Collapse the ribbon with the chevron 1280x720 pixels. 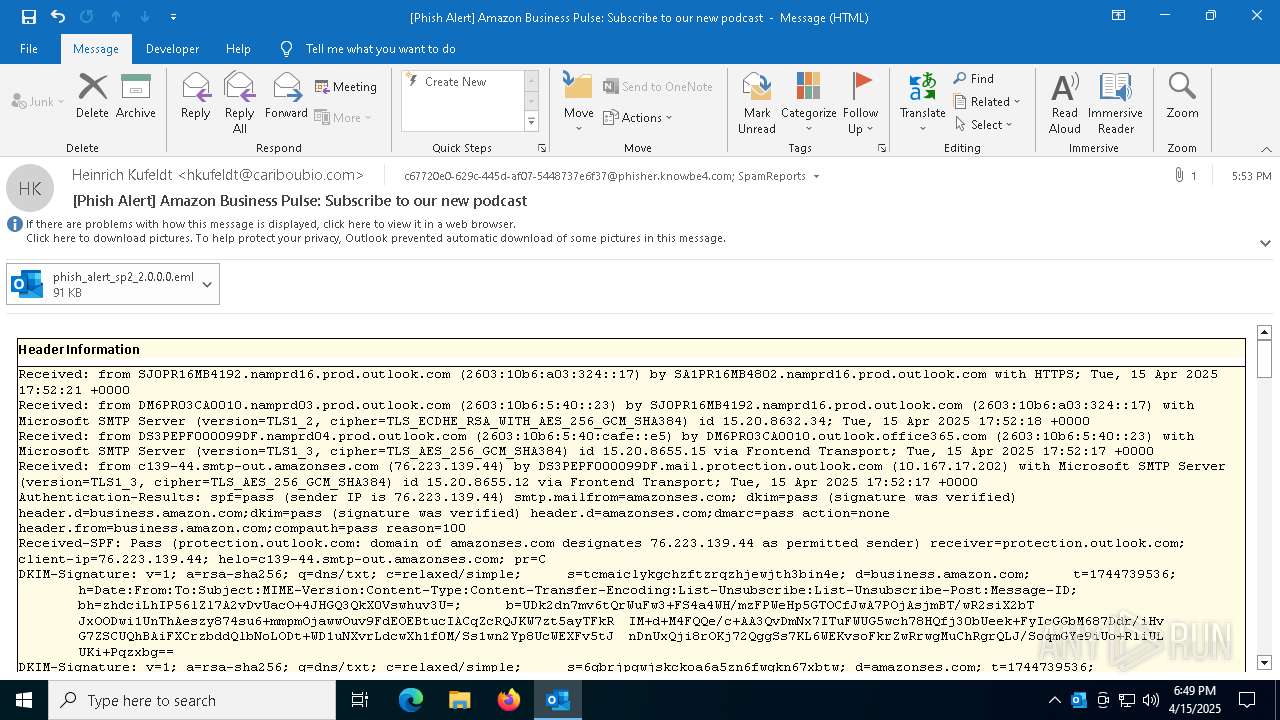[x=1266, y=149]
